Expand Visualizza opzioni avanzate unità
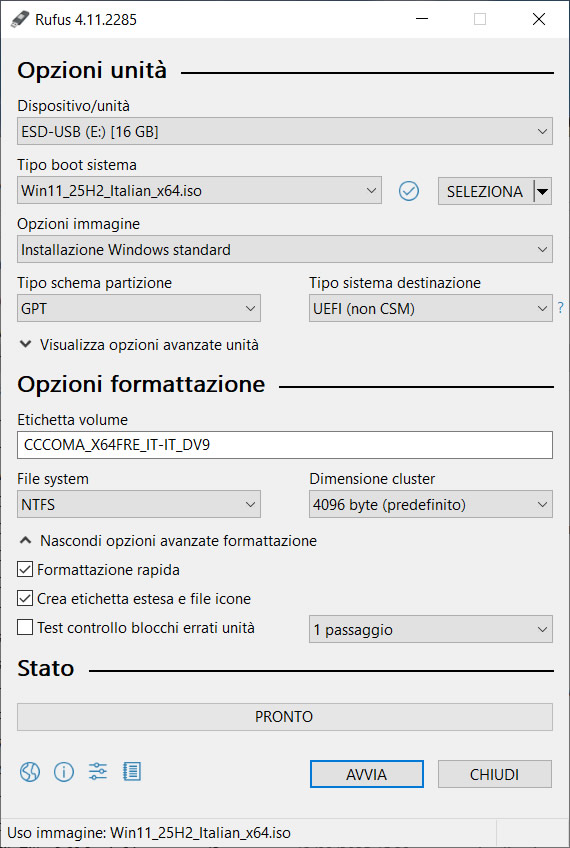 point(139,344)
